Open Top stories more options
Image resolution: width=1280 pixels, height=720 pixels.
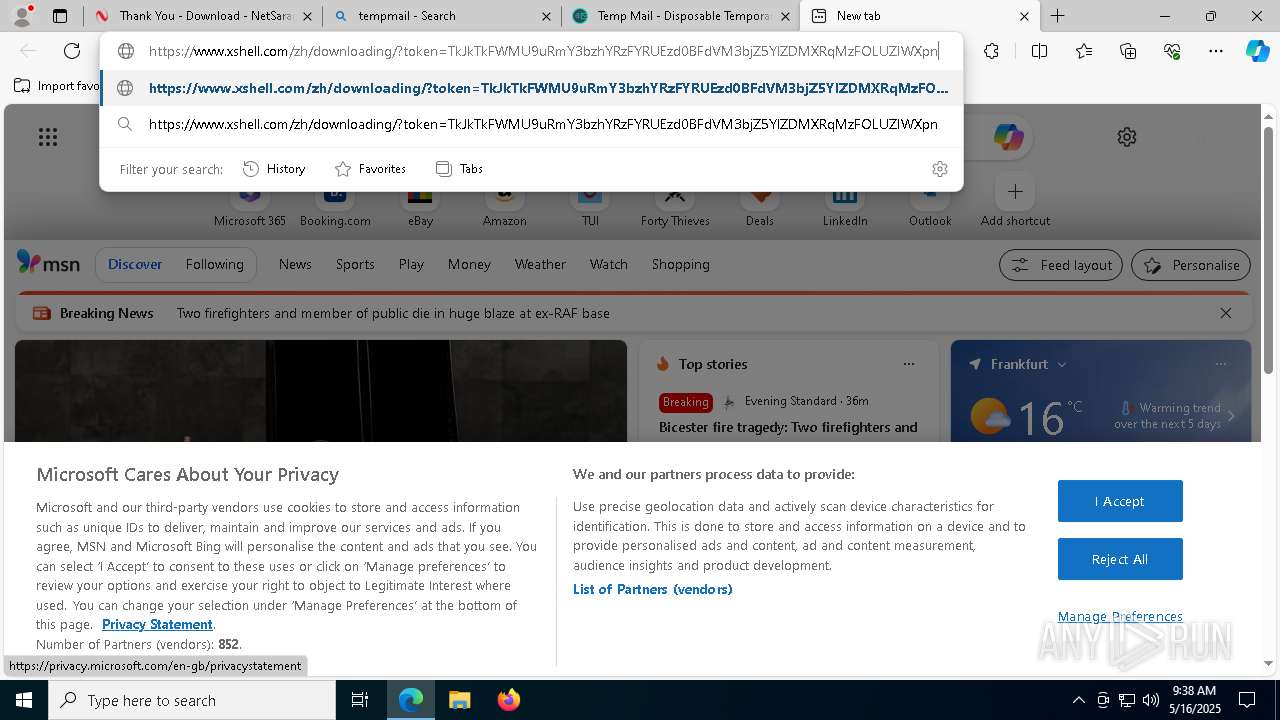click(909, 364)
